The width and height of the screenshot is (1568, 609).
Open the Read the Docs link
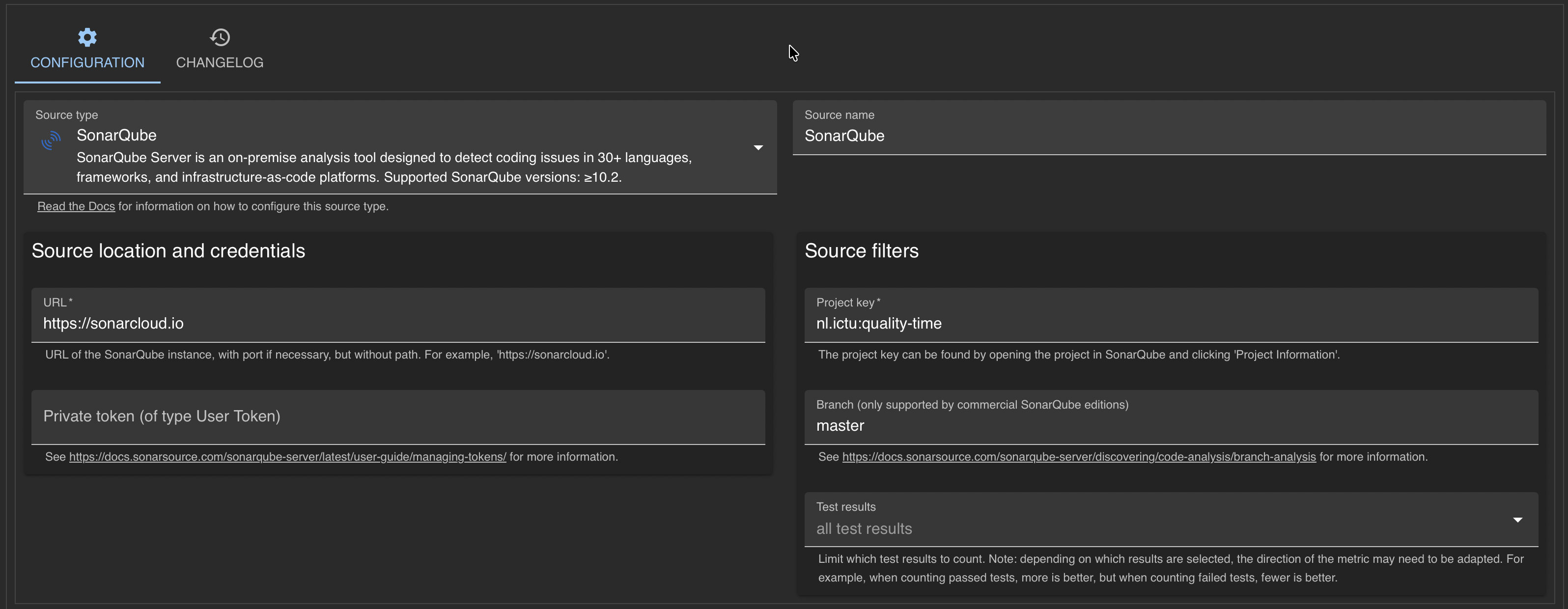click(76, 206)
